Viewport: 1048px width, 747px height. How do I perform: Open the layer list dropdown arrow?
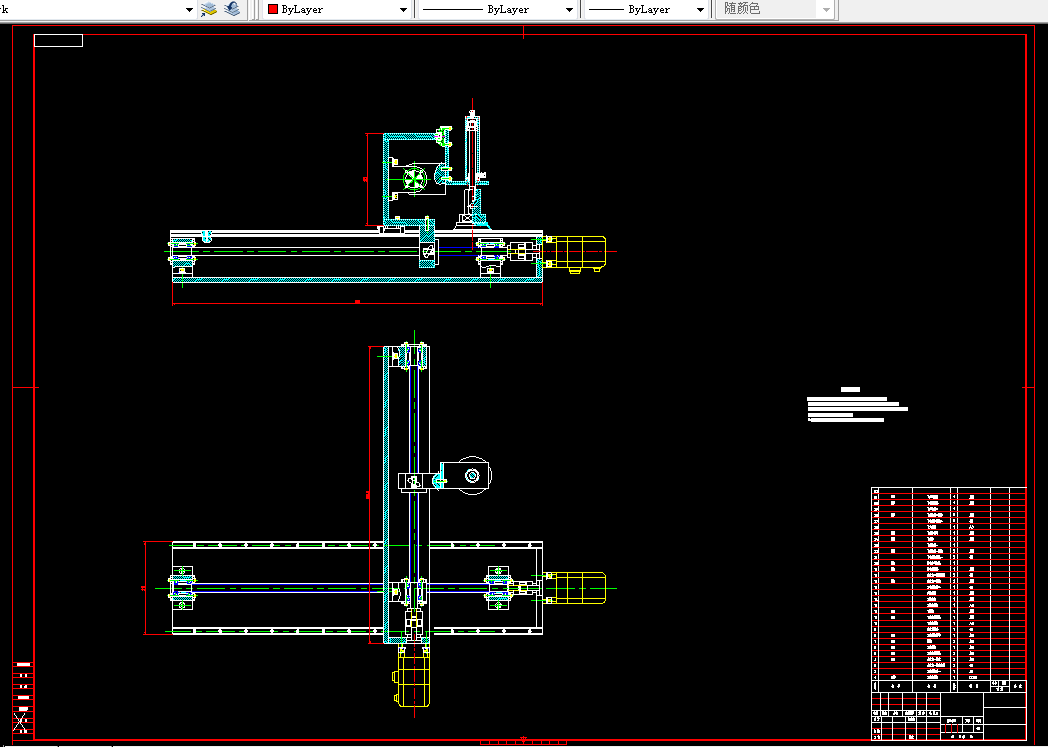pyautogui.click(x=189, y=10)
